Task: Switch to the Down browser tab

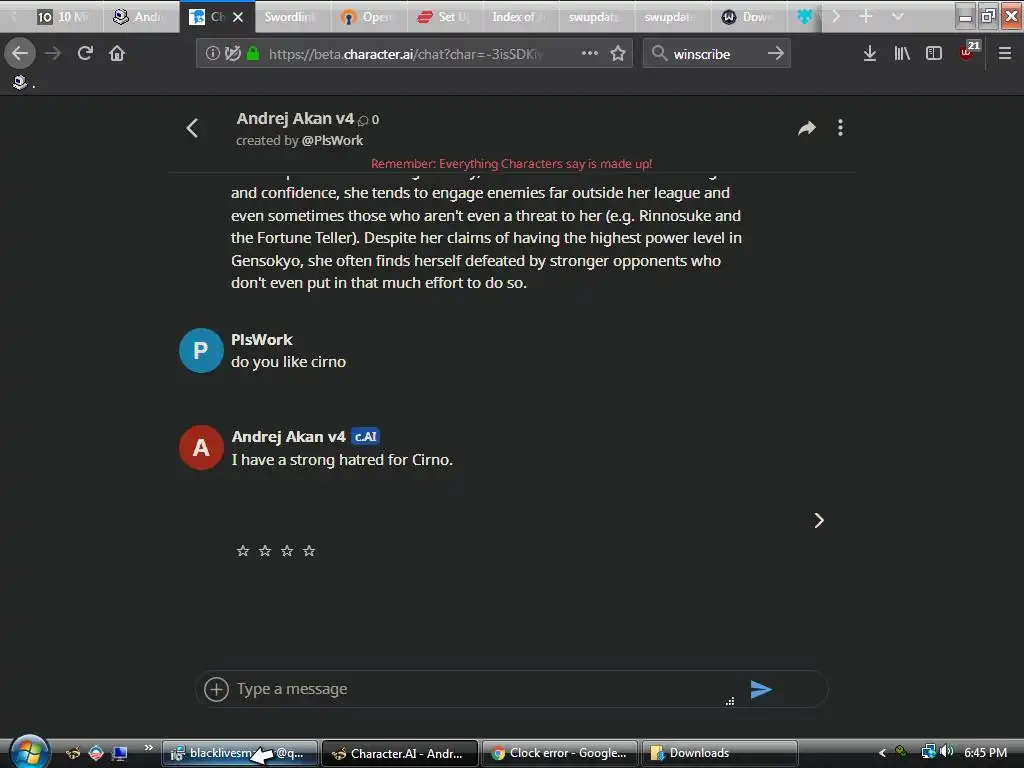Action: click(x=748, y=17)
